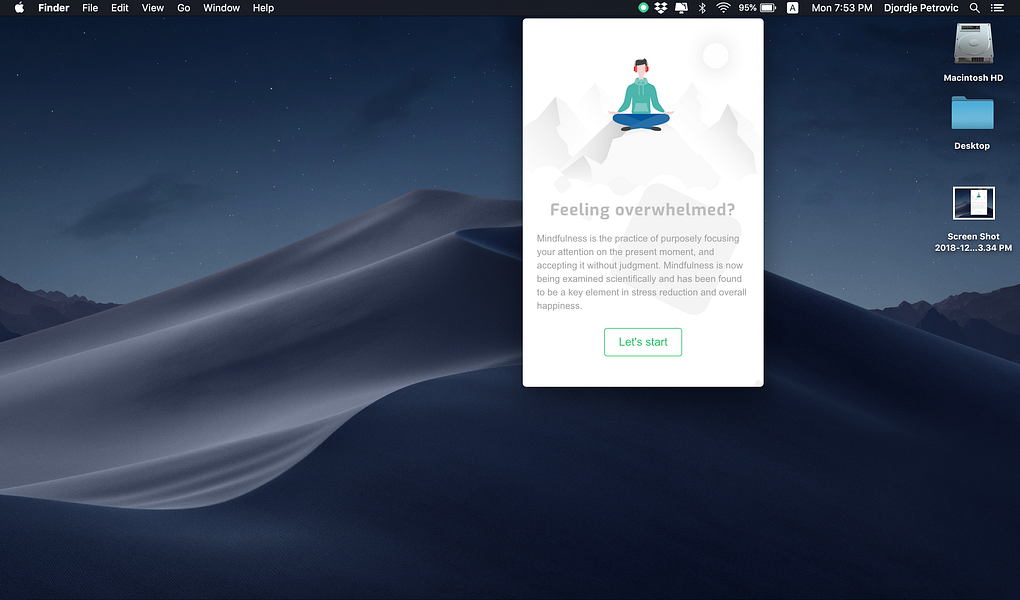
Task: Open the Dropbox menu bar icon
Action: coord(661,8)
